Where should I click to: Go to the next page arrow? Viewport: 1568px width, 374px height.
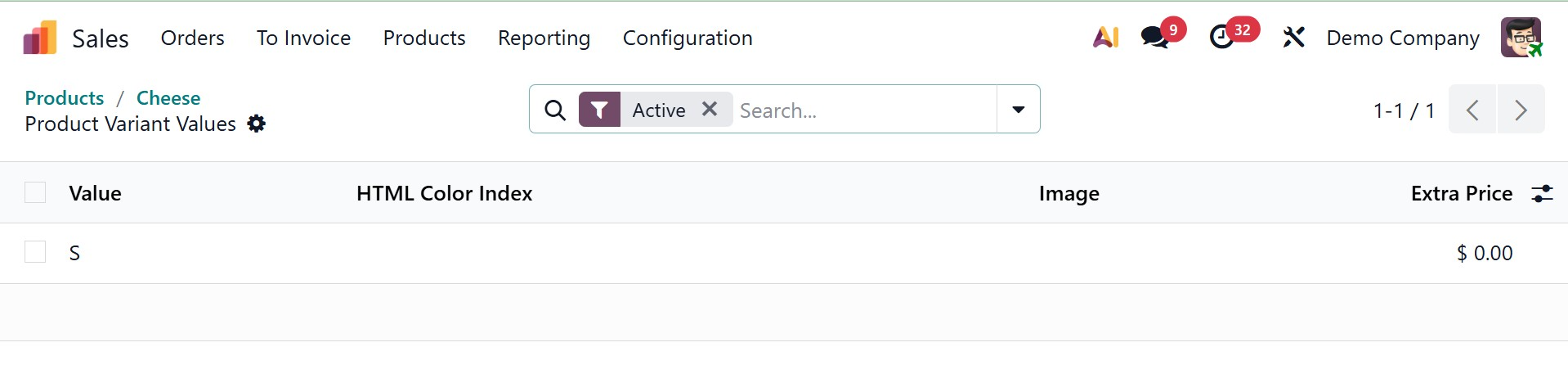tap(1521, 110)
